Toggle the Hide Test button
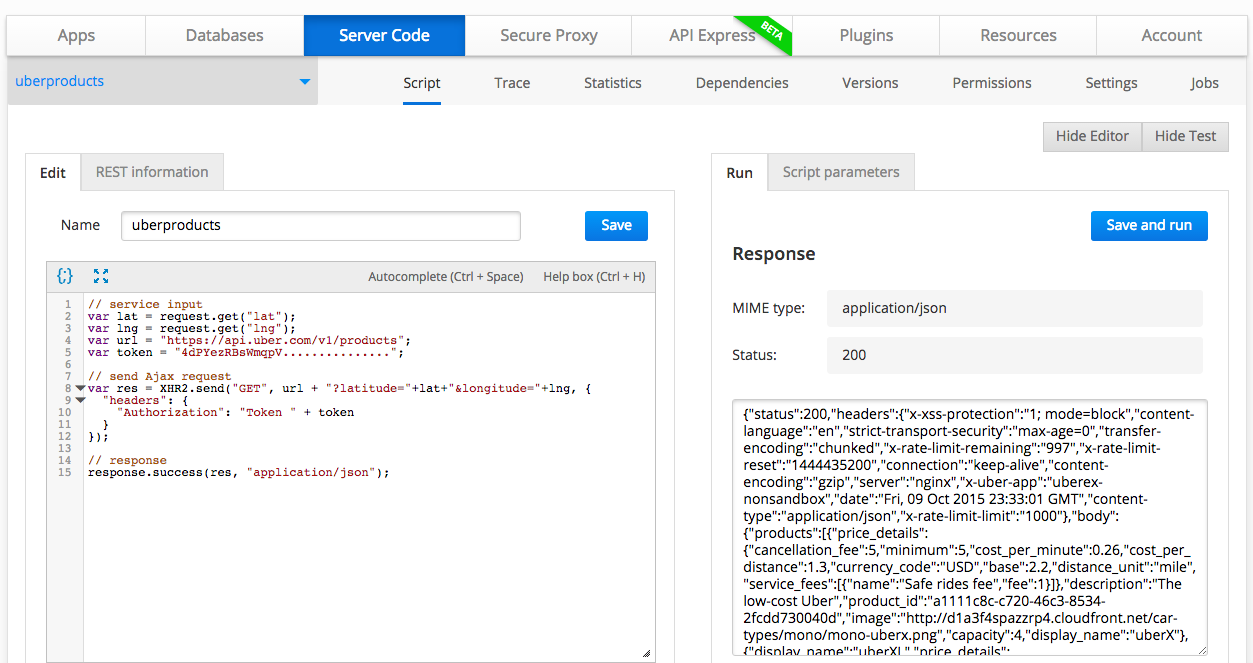 tap(1185, 137)
